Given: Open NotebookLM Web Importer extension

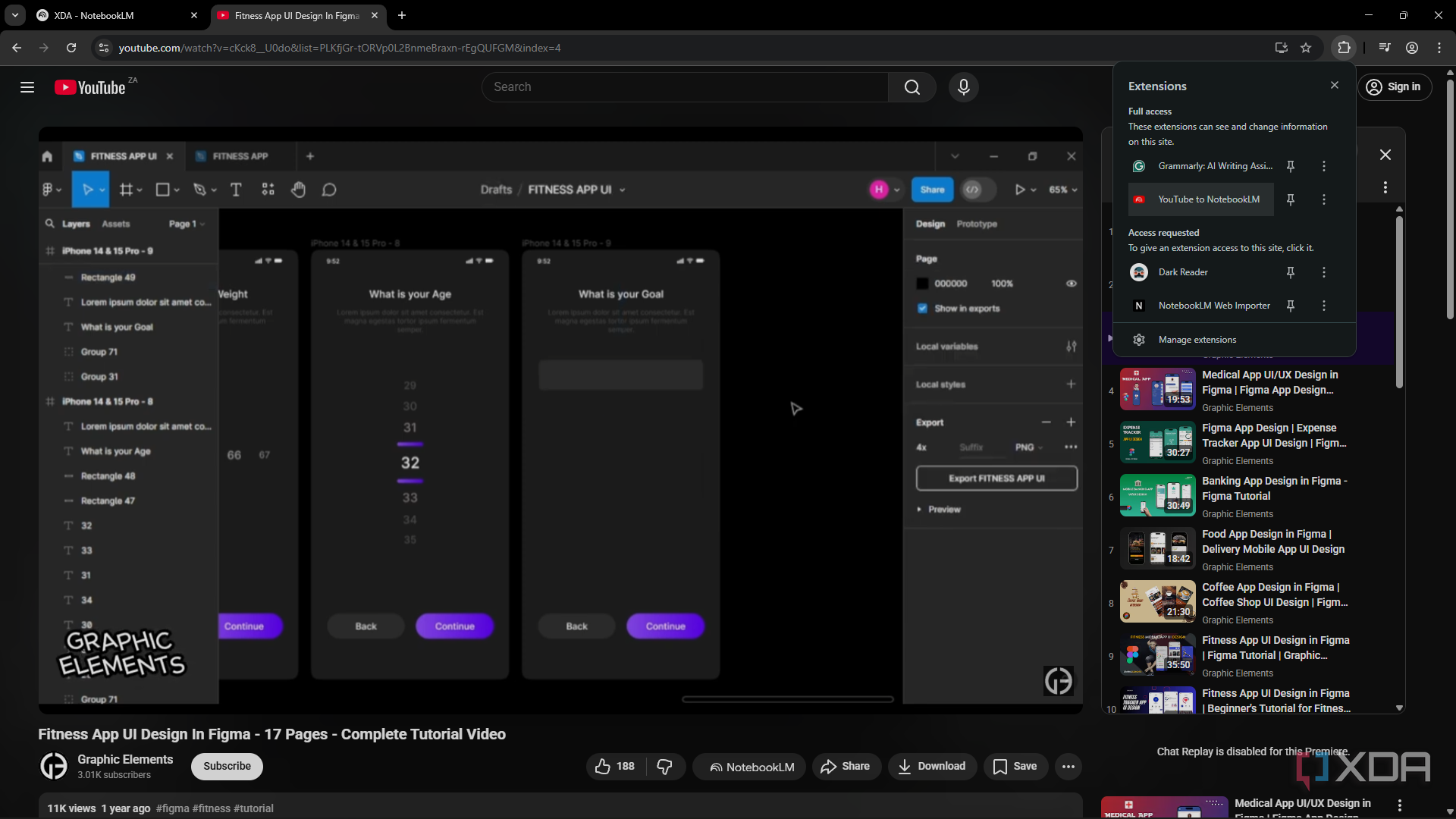Looking at the screenshot, I should [x=1201, y=306].
